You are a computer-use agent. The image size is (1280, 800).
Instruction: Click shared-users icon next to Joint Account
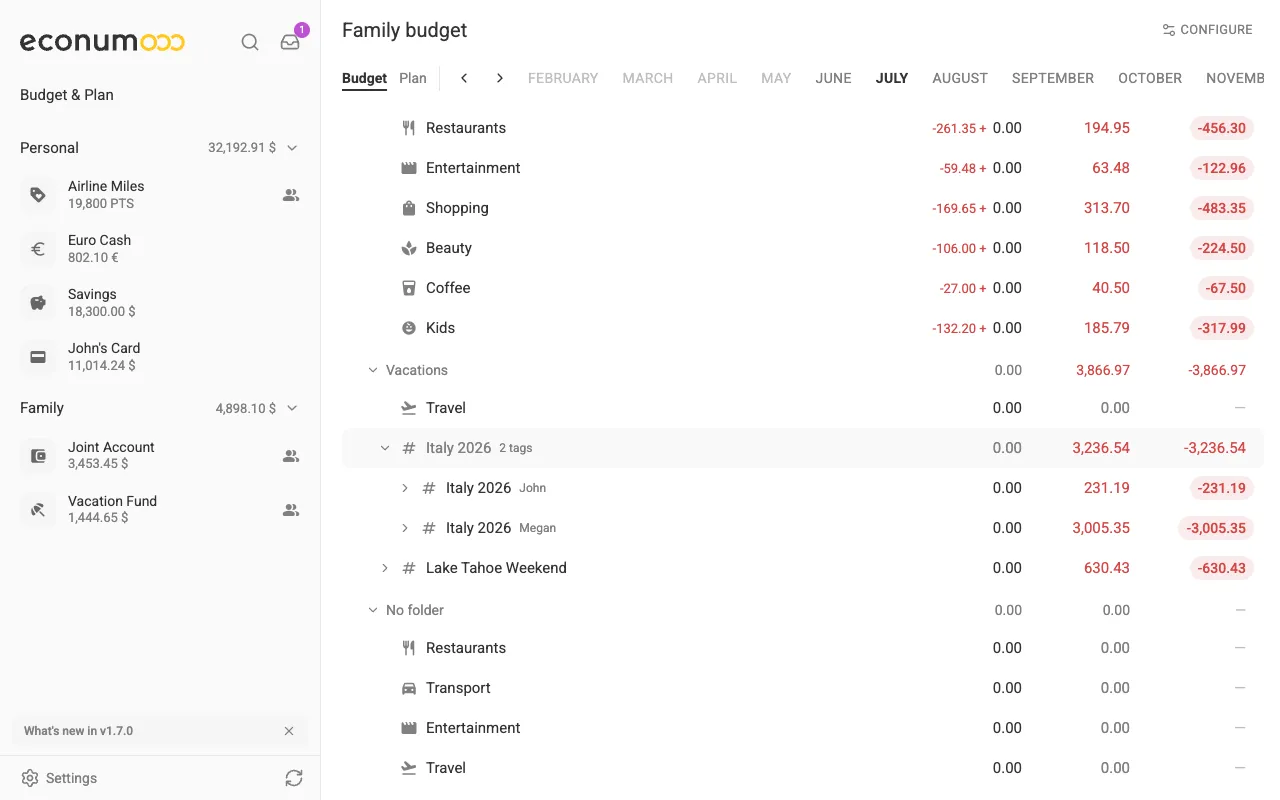[x=291, y=456]
